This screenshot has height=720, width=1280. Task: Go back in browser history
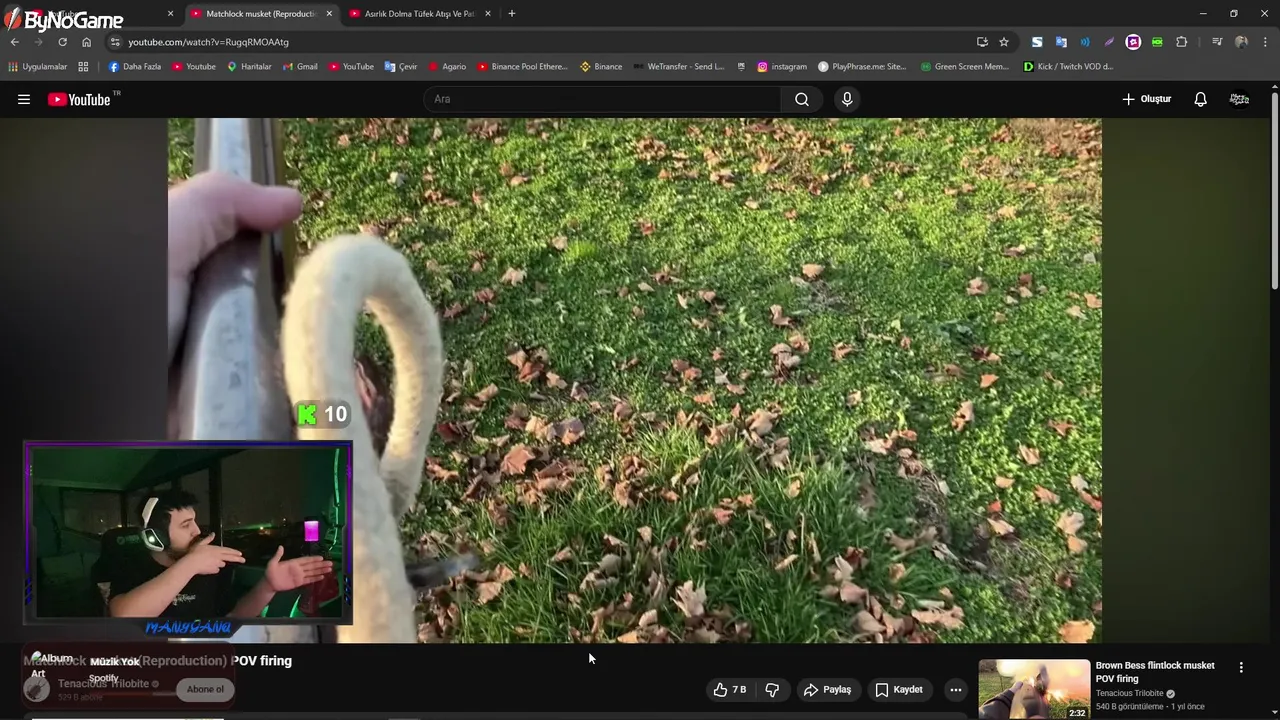(14, 42)
